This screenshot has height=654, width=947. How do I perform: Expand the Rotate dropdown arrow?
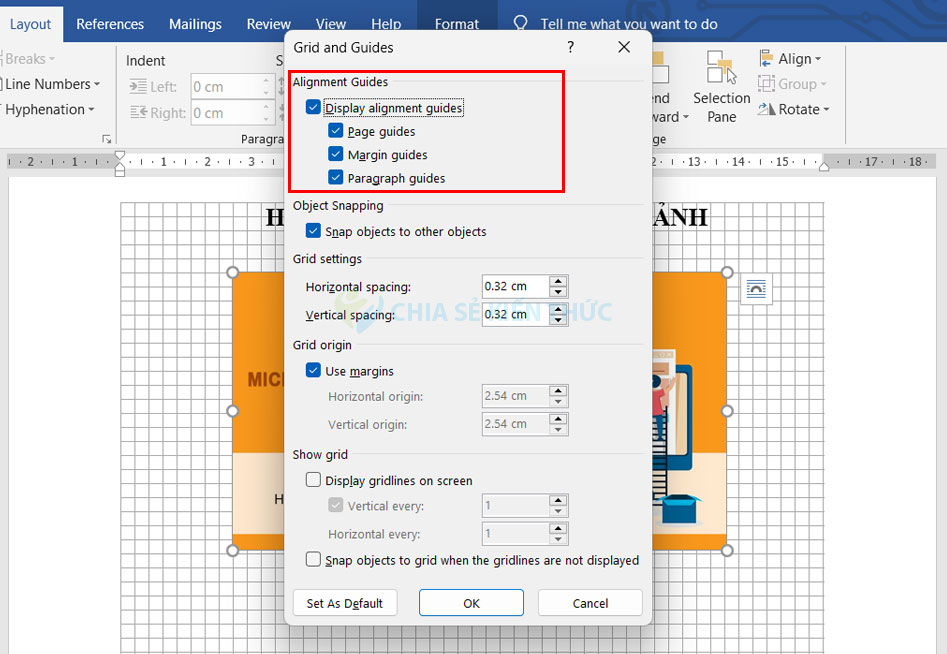(x=827, y=110)
